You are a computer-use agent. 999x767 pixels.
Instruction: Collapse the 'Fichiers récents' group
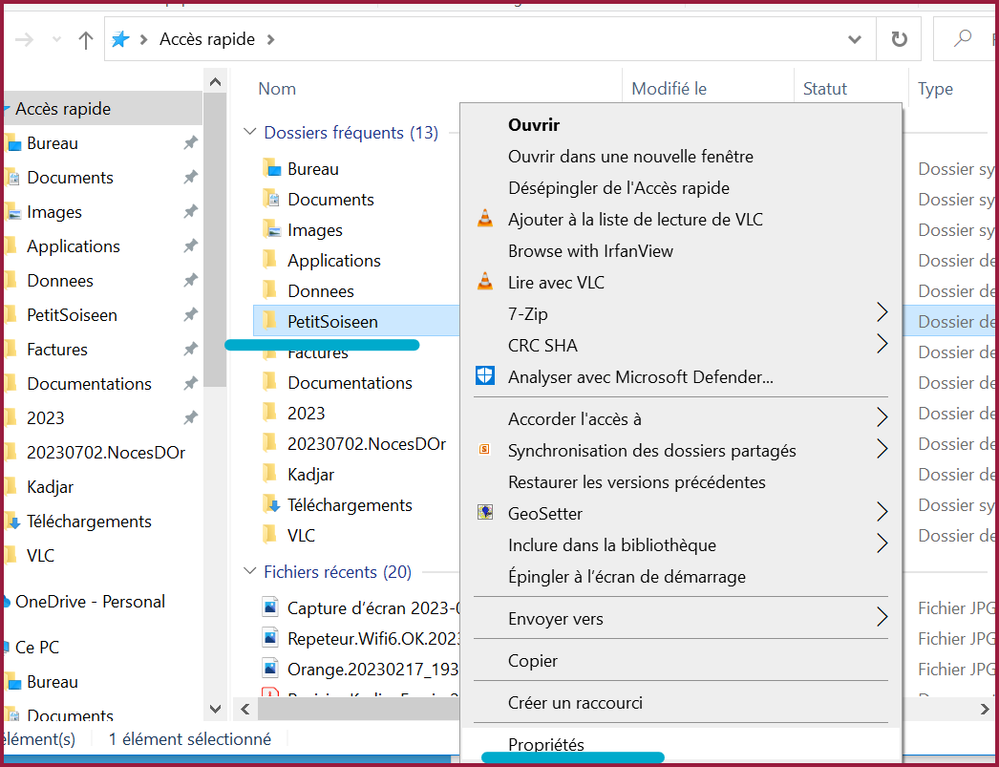249,572
